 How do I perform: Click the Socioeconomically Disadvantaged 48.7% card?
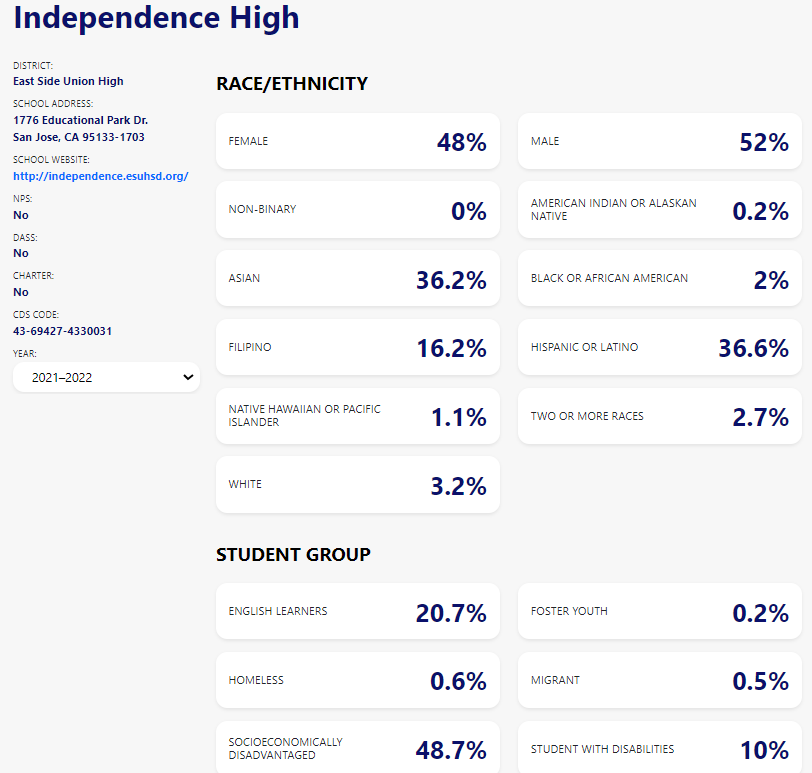pyautogui.click(x=357, y=748)
